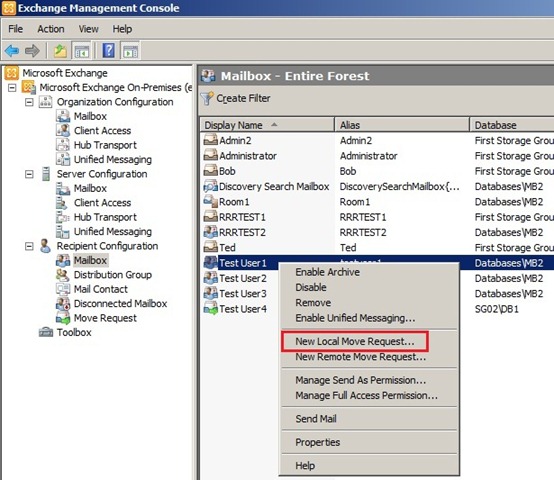Screen dimensions: 554x480
Task: Click the Distribution Group icon
Action: (63, 275)
